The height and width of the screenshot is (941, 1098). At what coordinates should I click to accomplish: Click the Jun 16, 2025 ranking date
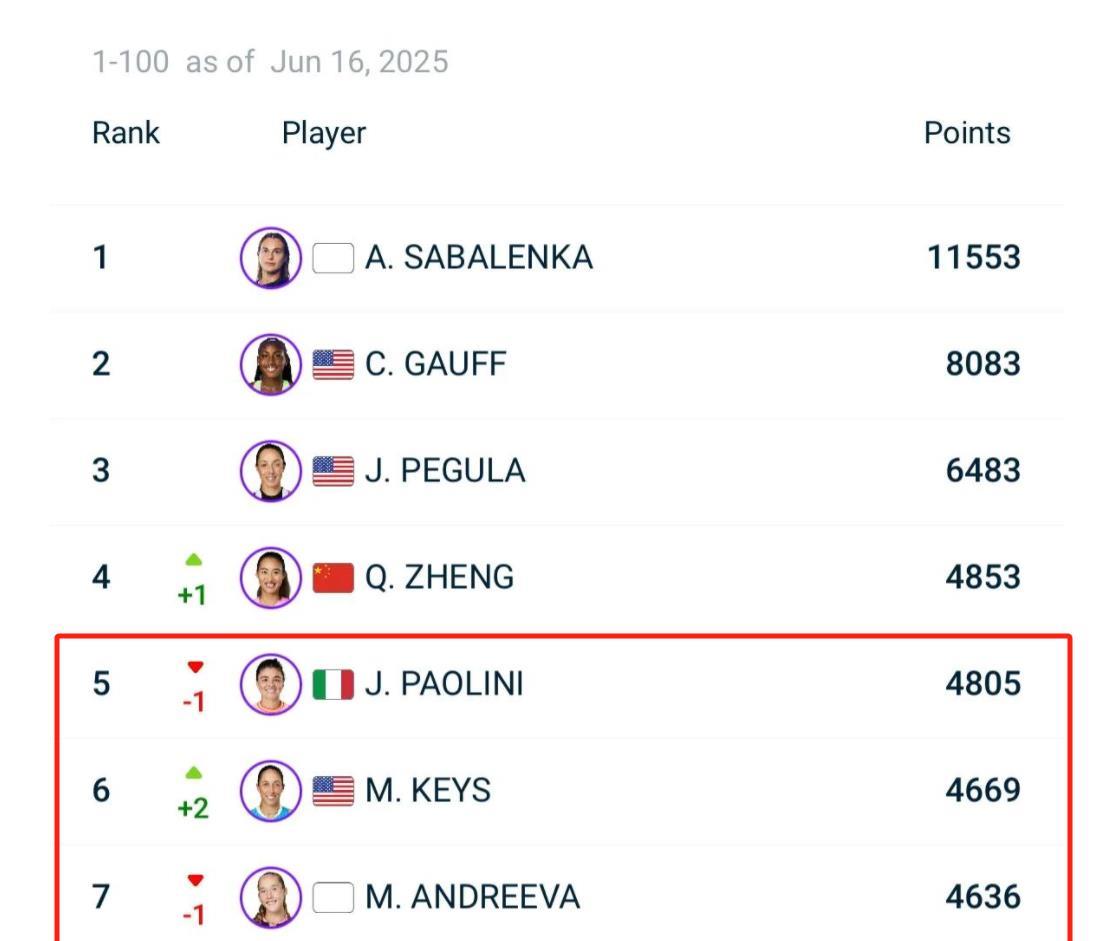click(359, 62)
